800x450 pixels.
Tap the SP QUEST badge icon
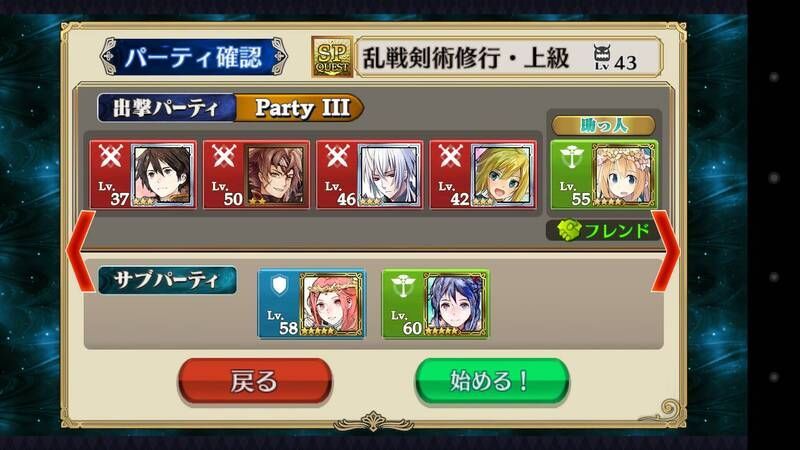(332, 57)
